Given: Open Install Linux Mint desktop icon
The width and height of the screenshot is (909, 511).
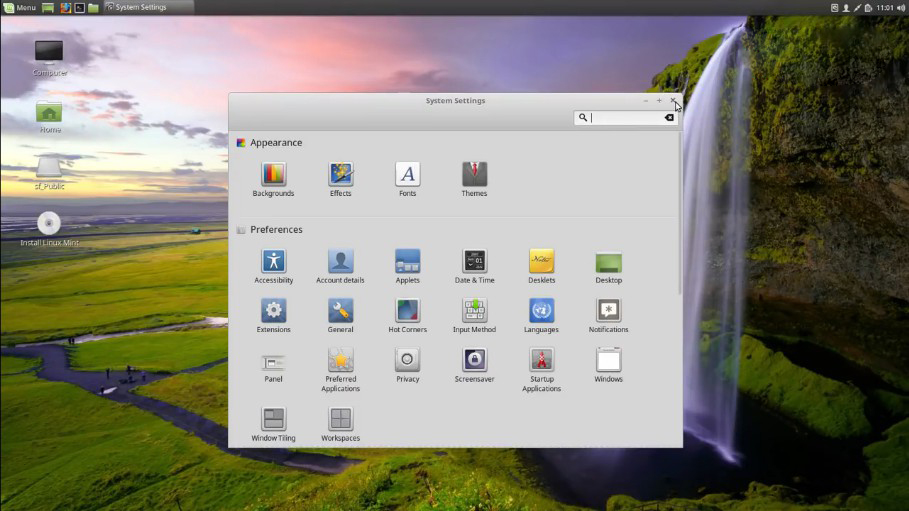Looking at the screenshot, I should (49, 229).
